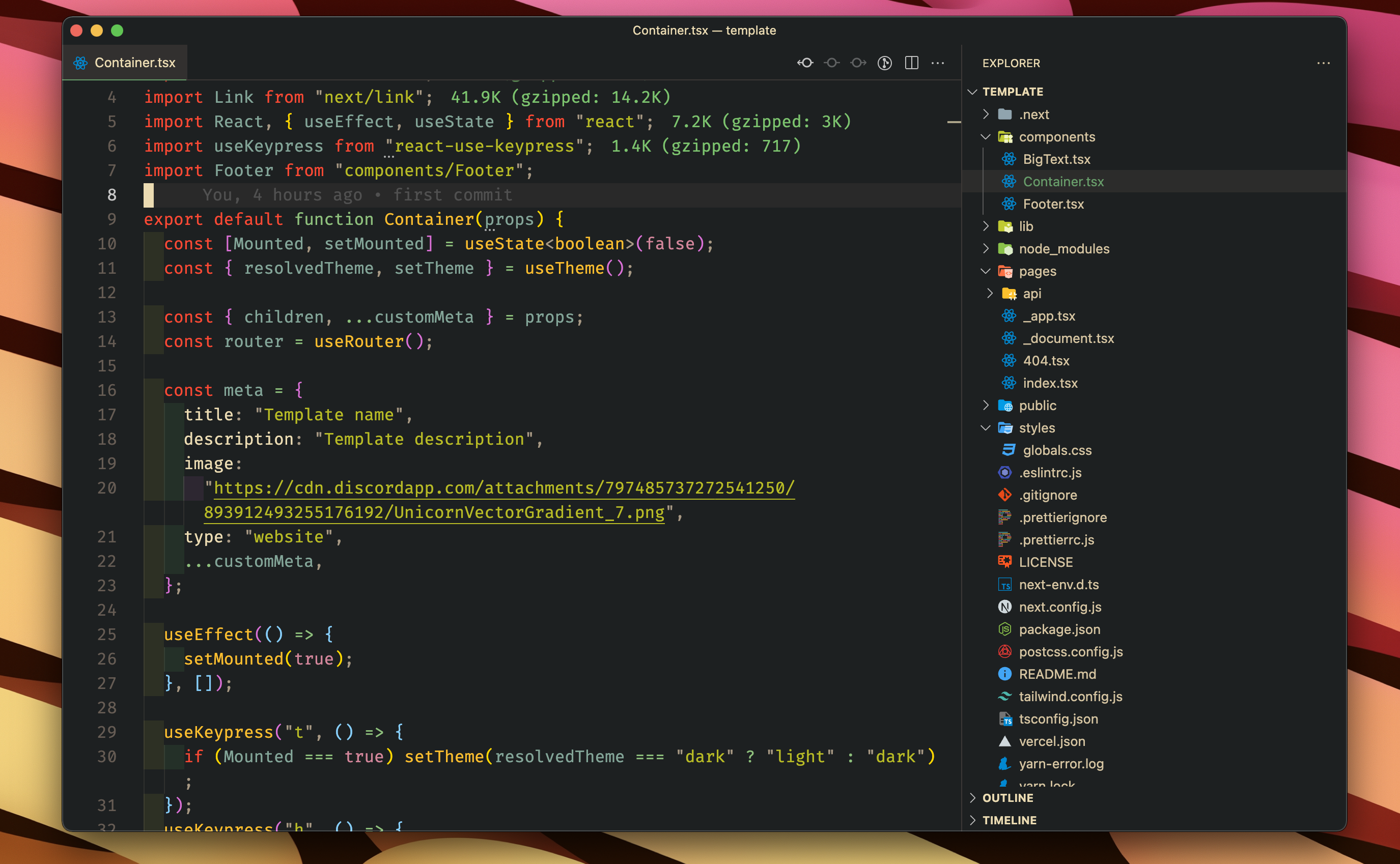Open More Actions ellipsis in editor toolbar
This screenshot has width=1400, height=864.
point(938,63)
